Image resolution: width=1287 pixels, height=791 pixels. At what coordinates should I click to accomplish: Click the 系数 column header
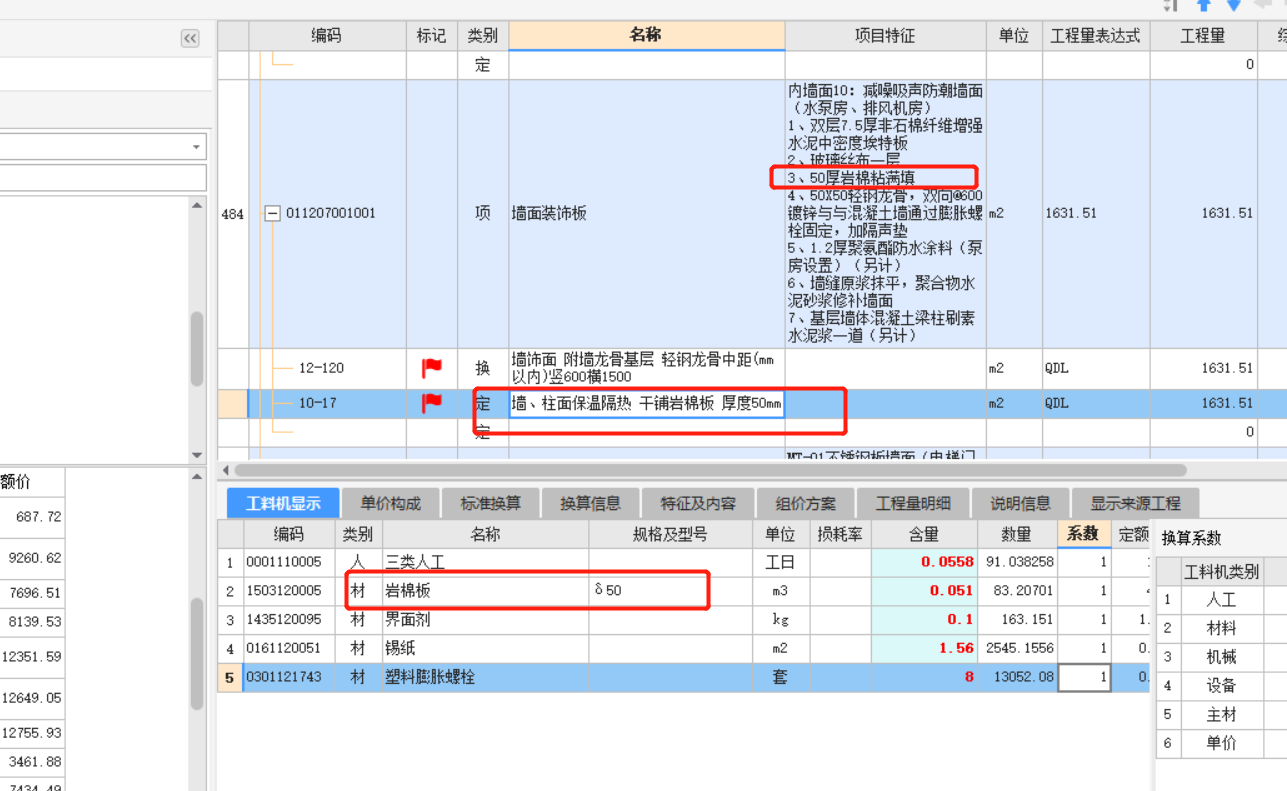pos(1083,534)
